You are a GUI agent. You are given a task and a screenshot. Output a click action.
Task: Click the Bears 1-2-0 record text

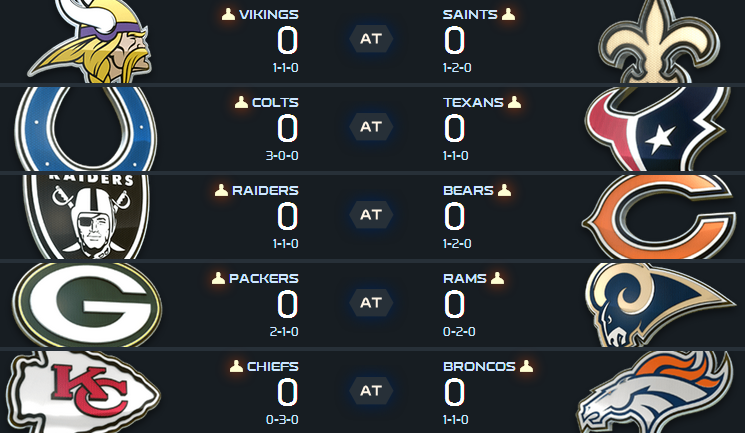pyautogui.click(x=455, y=244)
